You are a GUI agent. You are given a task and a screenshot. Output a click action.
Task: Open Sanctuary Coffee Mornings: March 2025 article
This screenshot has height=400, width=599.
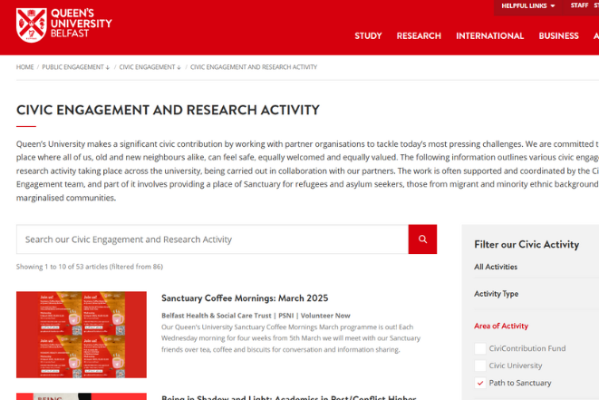tap(244, 298)
